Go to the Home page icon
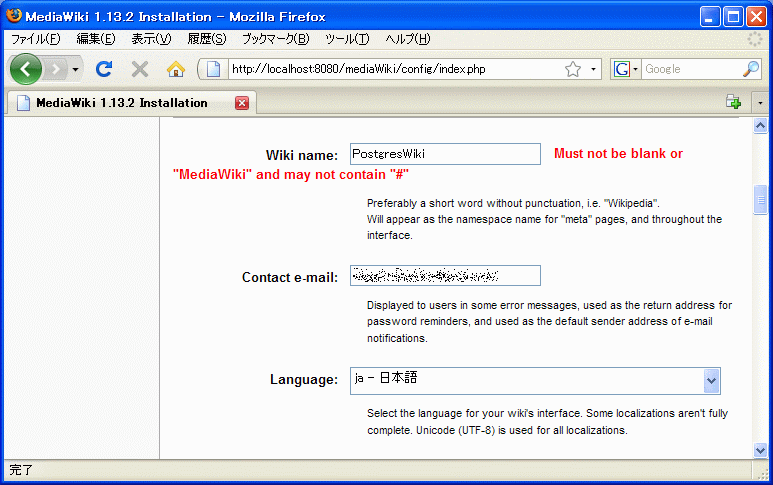This screenshot has height=485, width=773. point(176,69)
